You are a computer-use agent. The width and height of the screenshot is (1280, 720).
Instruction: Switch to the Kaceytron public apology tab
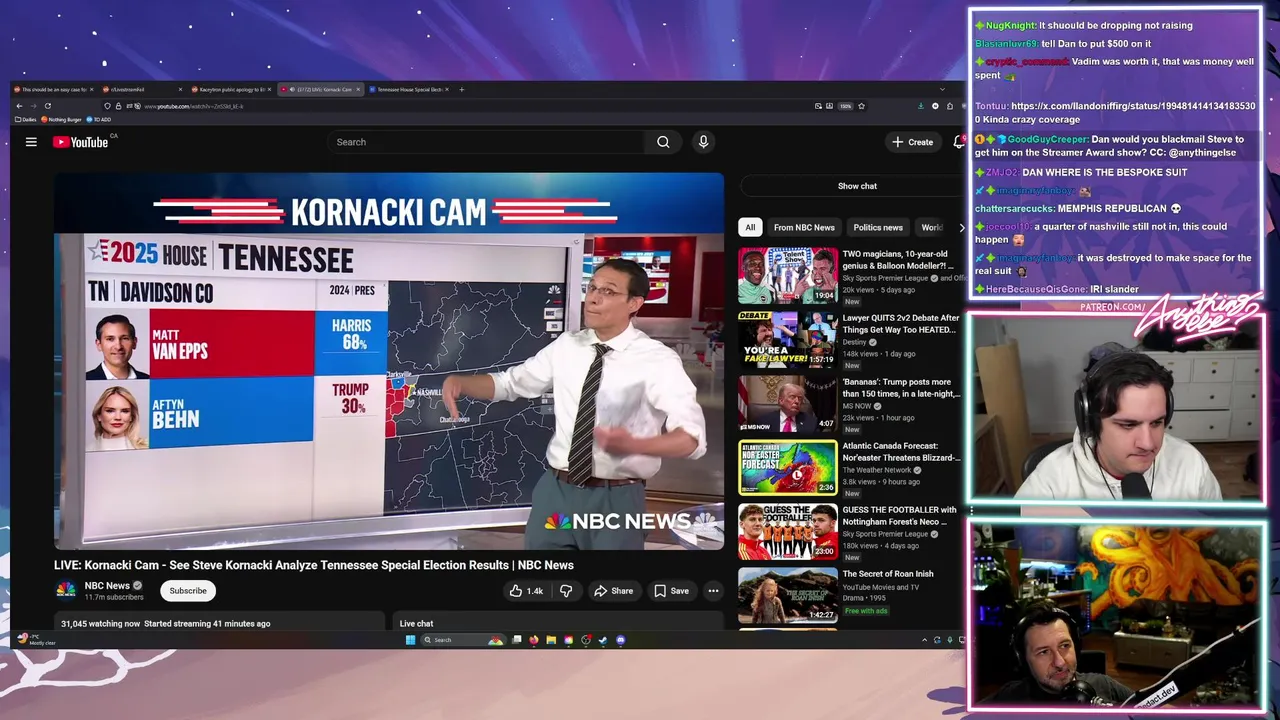coord(231,89)
